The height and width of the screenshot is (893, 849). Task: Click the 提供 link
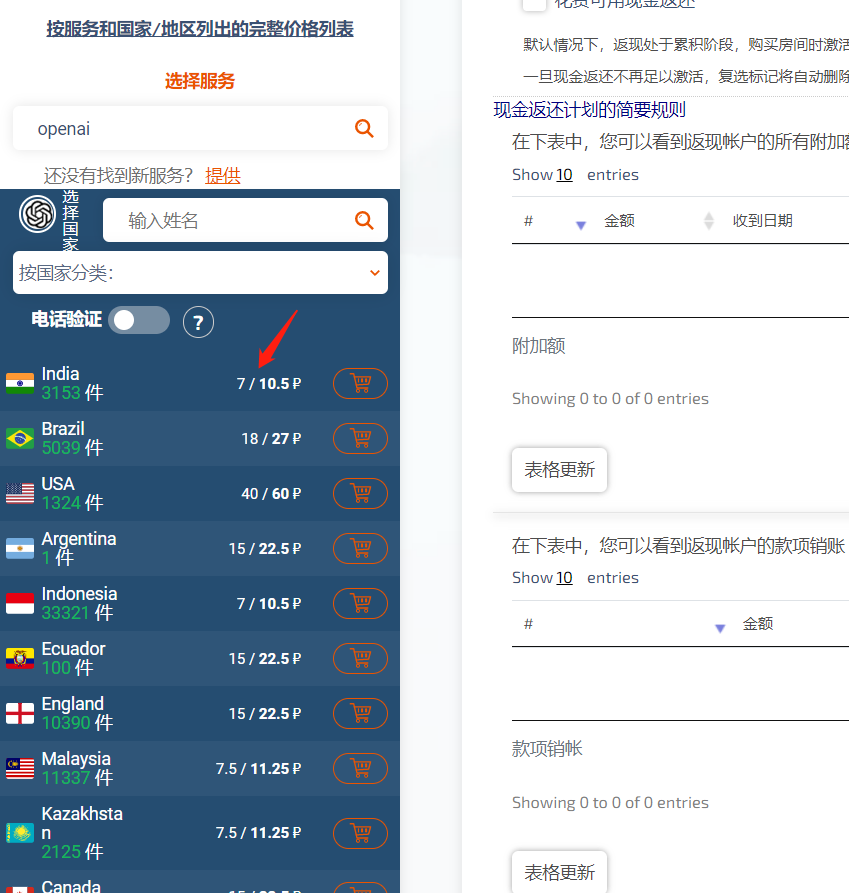click(223, 176)
